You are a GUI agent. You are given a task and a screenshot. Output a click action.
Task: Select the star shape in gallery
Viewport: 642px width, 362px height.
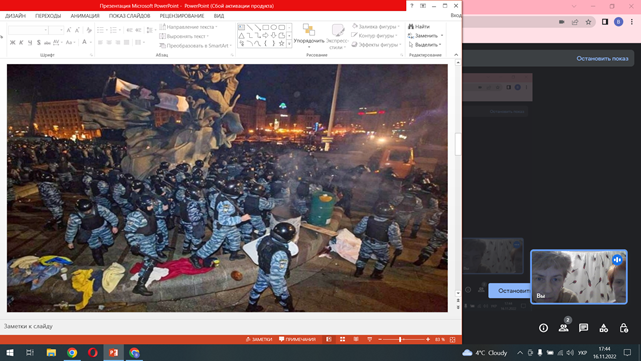pos(282,43)
